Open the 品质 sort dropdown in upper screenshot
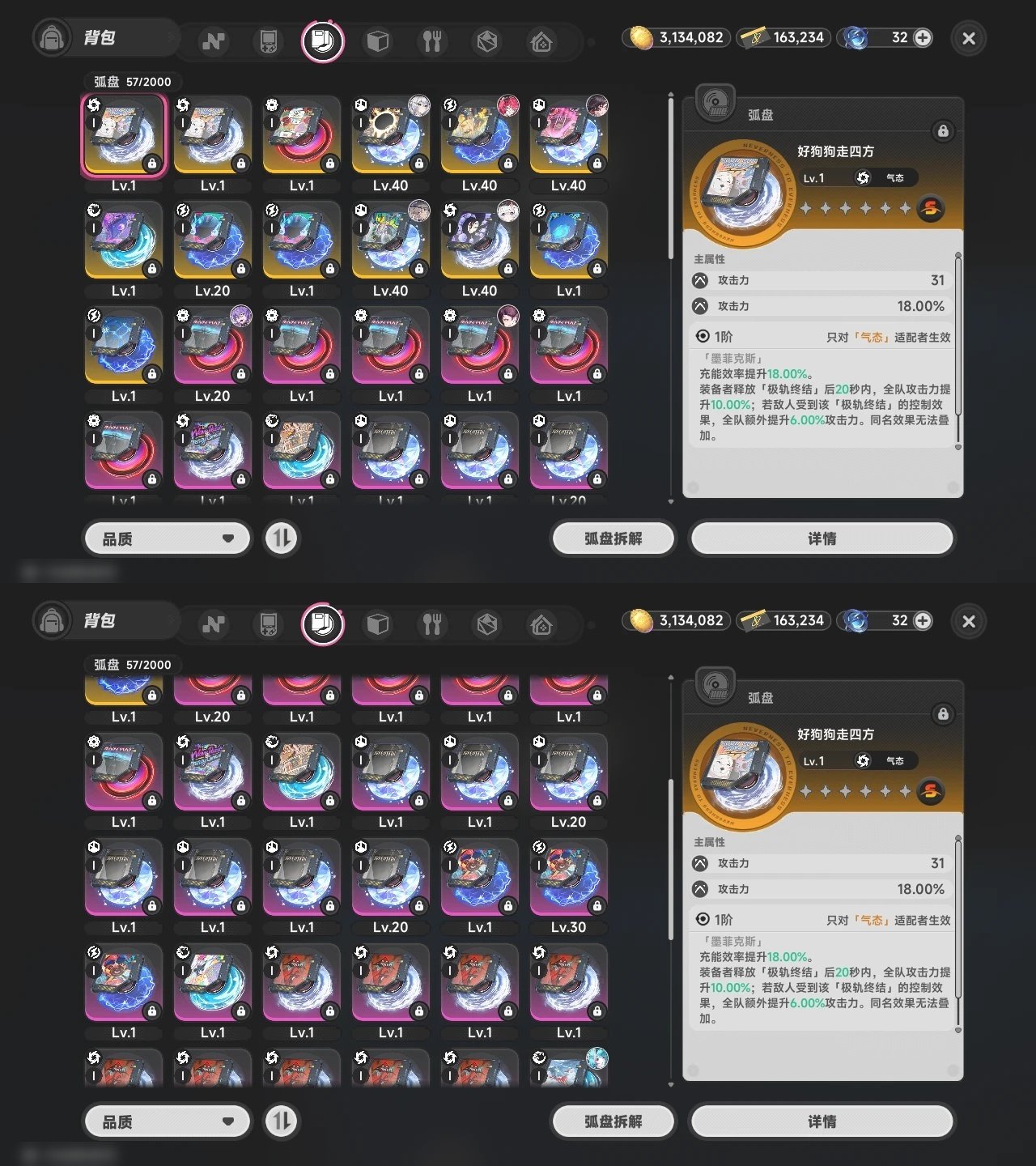Viewport: 1036px width, 1166px height. (x=168, y=538)
